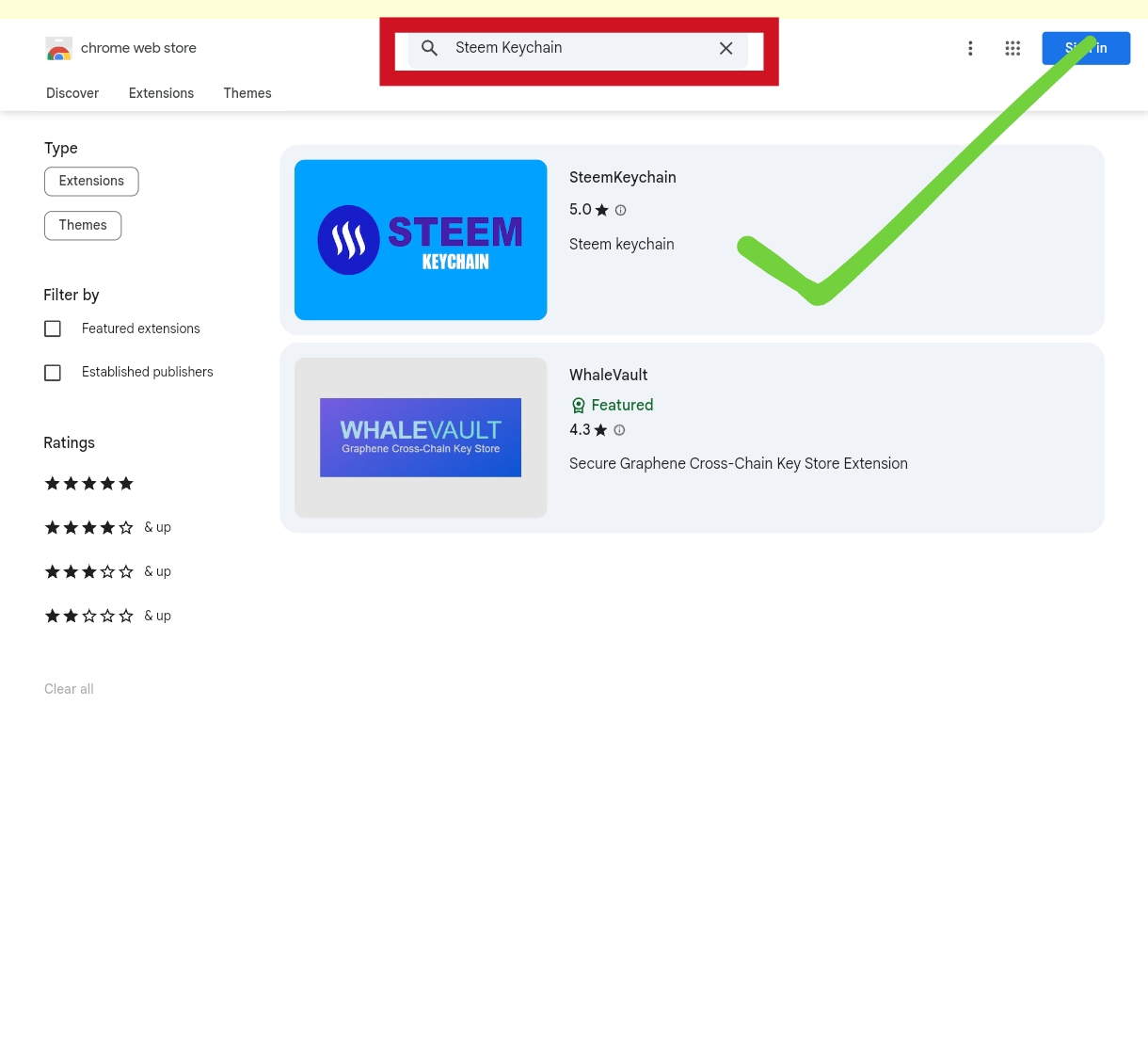
Task: Open the SteemKeychain extension title
Action: click(623, 177)
